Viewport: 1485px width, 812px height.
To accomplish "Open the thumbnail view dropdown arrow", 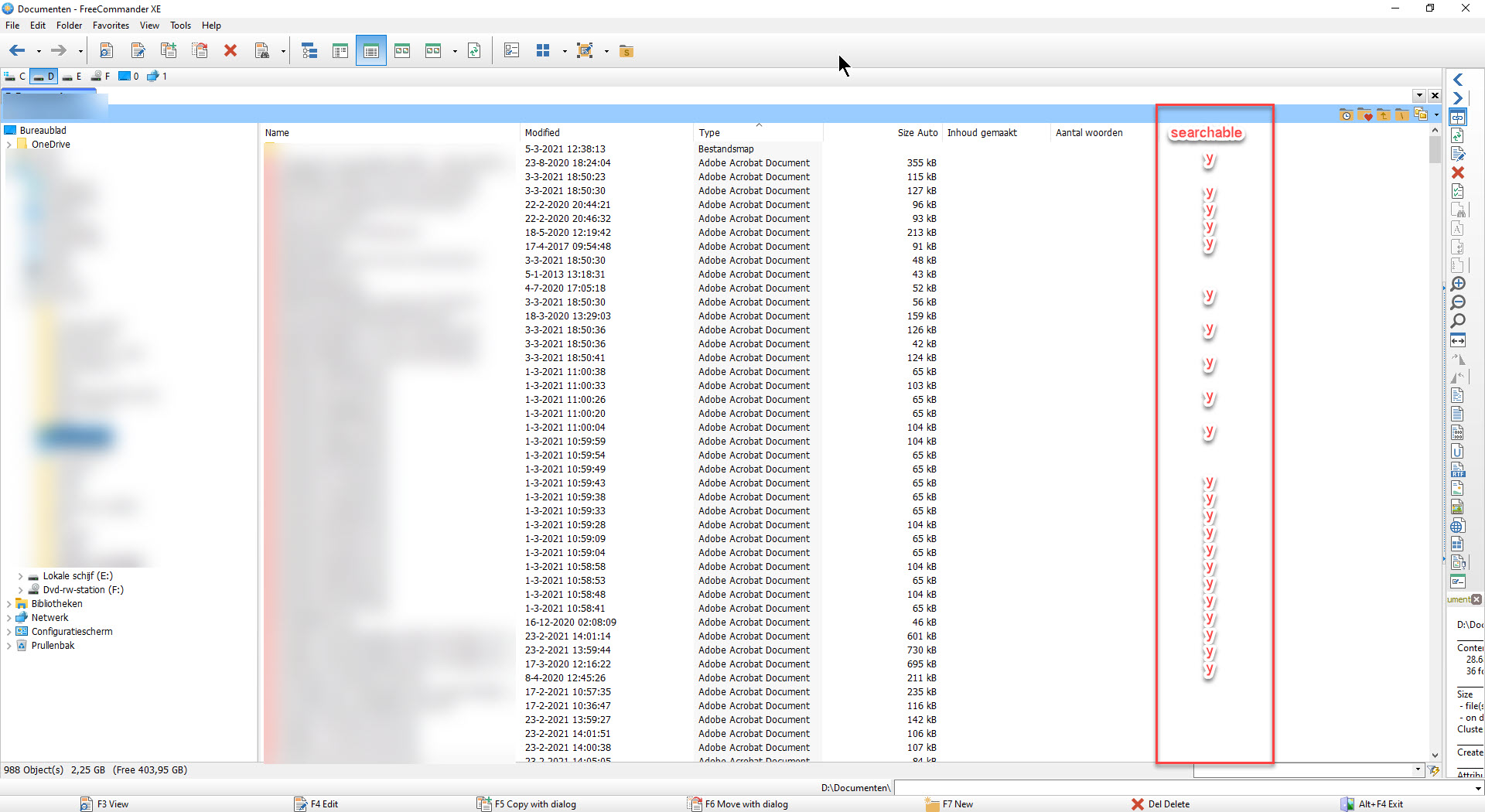I will [x=455, y=52].
